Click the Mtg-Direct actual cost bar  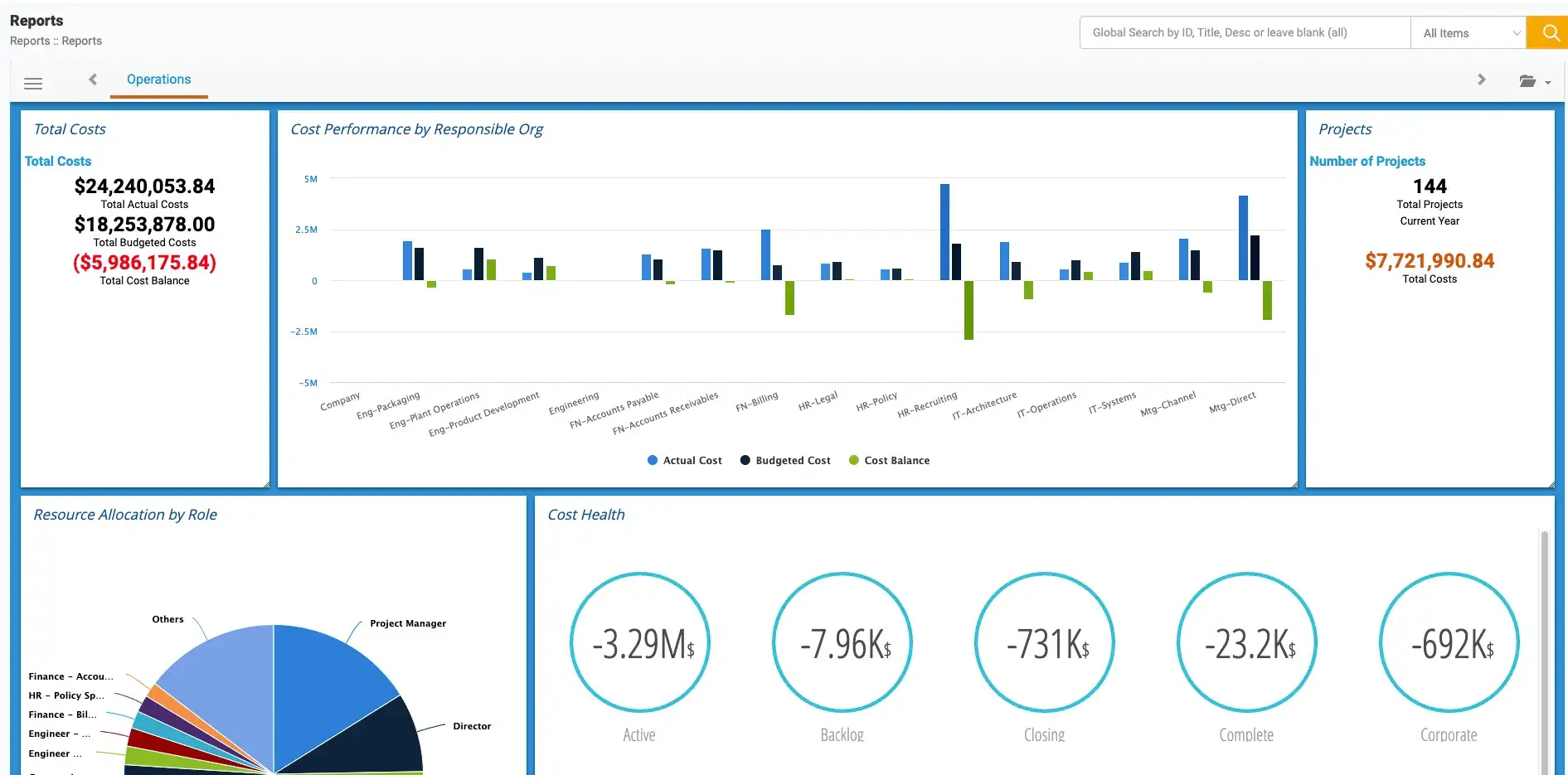[1243, 238]
